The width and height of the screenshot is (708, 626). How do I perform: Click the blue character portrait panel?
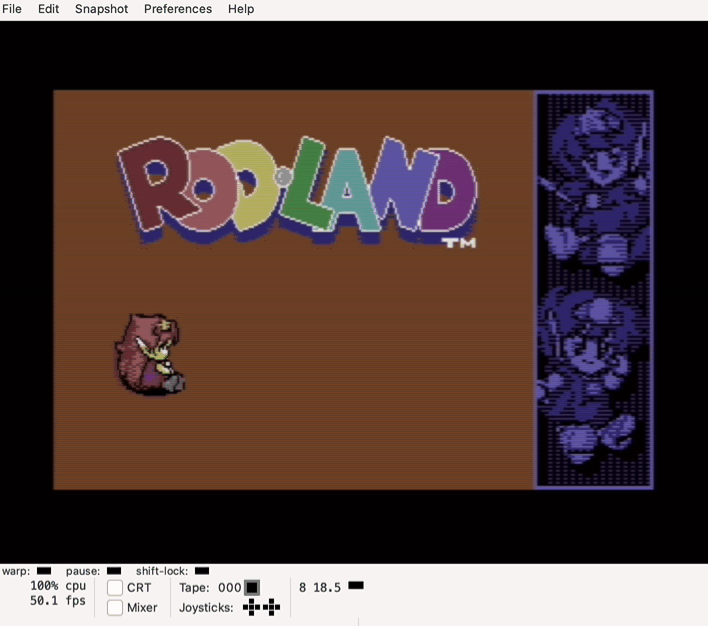pos(594,289)
